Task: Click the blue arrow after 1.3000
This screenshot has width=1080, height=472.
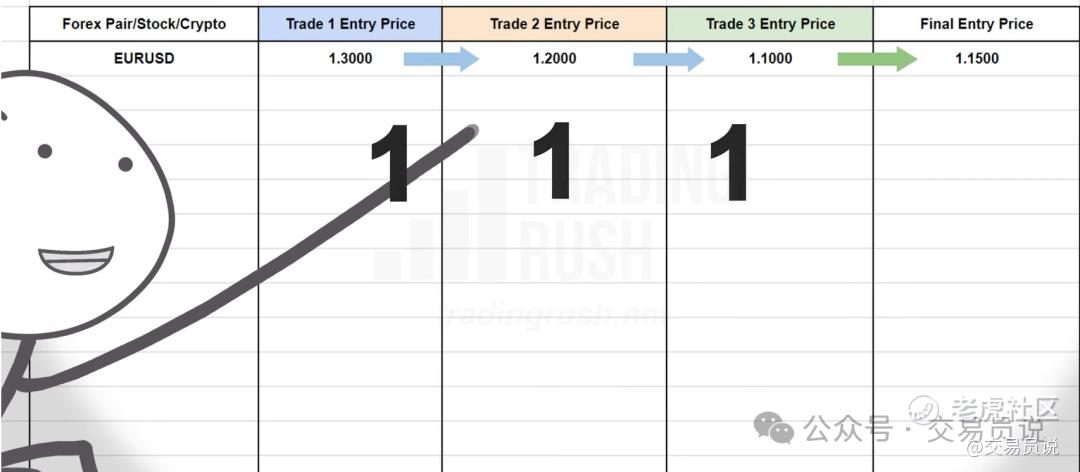Action: coord(441,59)
